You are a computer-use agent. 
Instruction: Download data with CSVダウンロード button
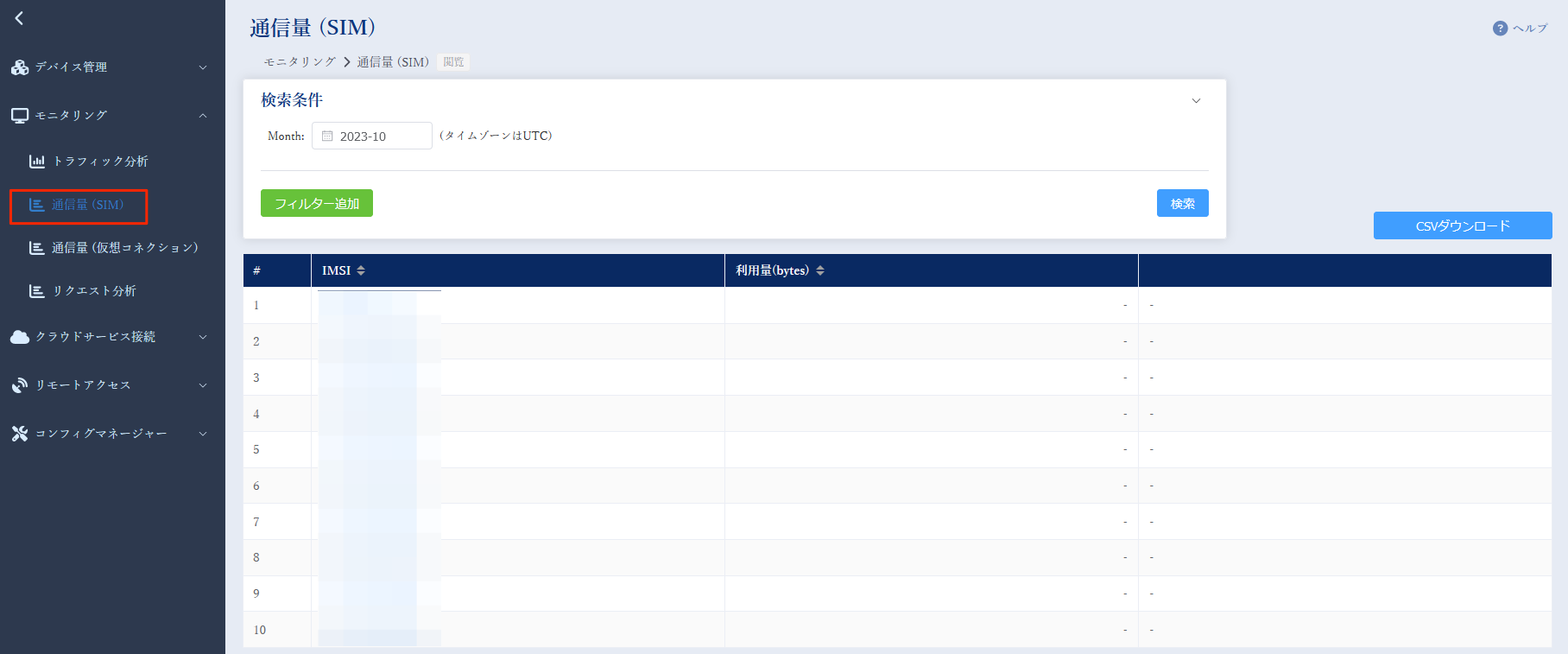pos(1463,225)
